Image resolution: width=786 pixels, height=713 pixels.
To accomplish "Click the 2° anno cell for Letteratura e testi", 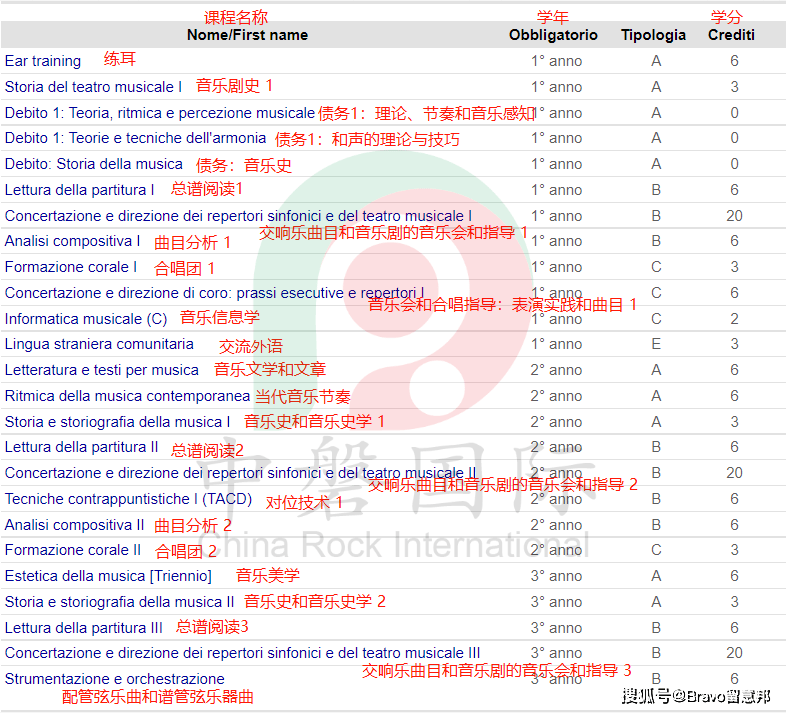I will (x=556, y=370).
